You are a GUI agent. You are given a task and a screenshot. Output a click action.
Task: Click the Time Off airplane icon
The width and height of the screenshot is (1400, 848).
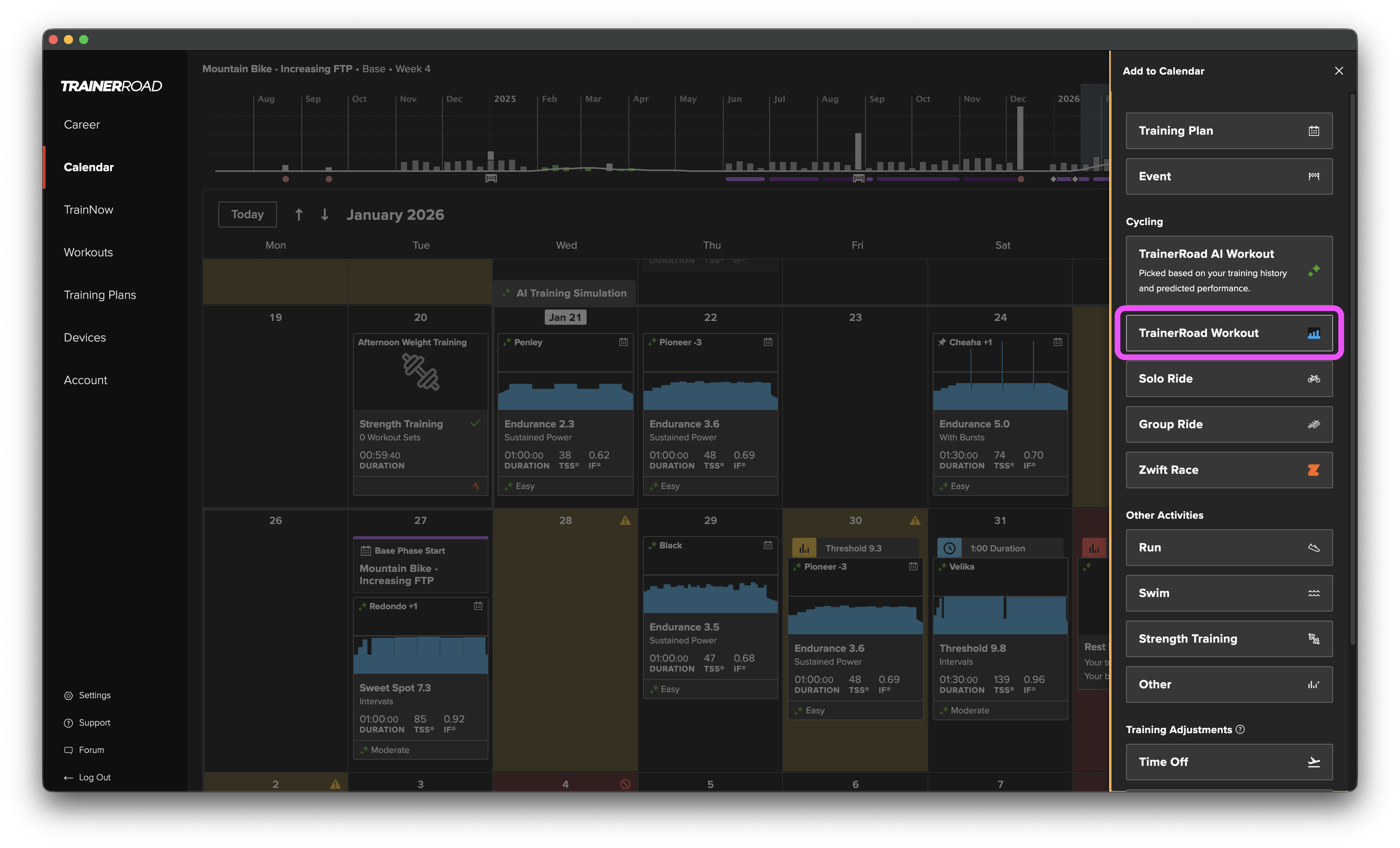1314,762
